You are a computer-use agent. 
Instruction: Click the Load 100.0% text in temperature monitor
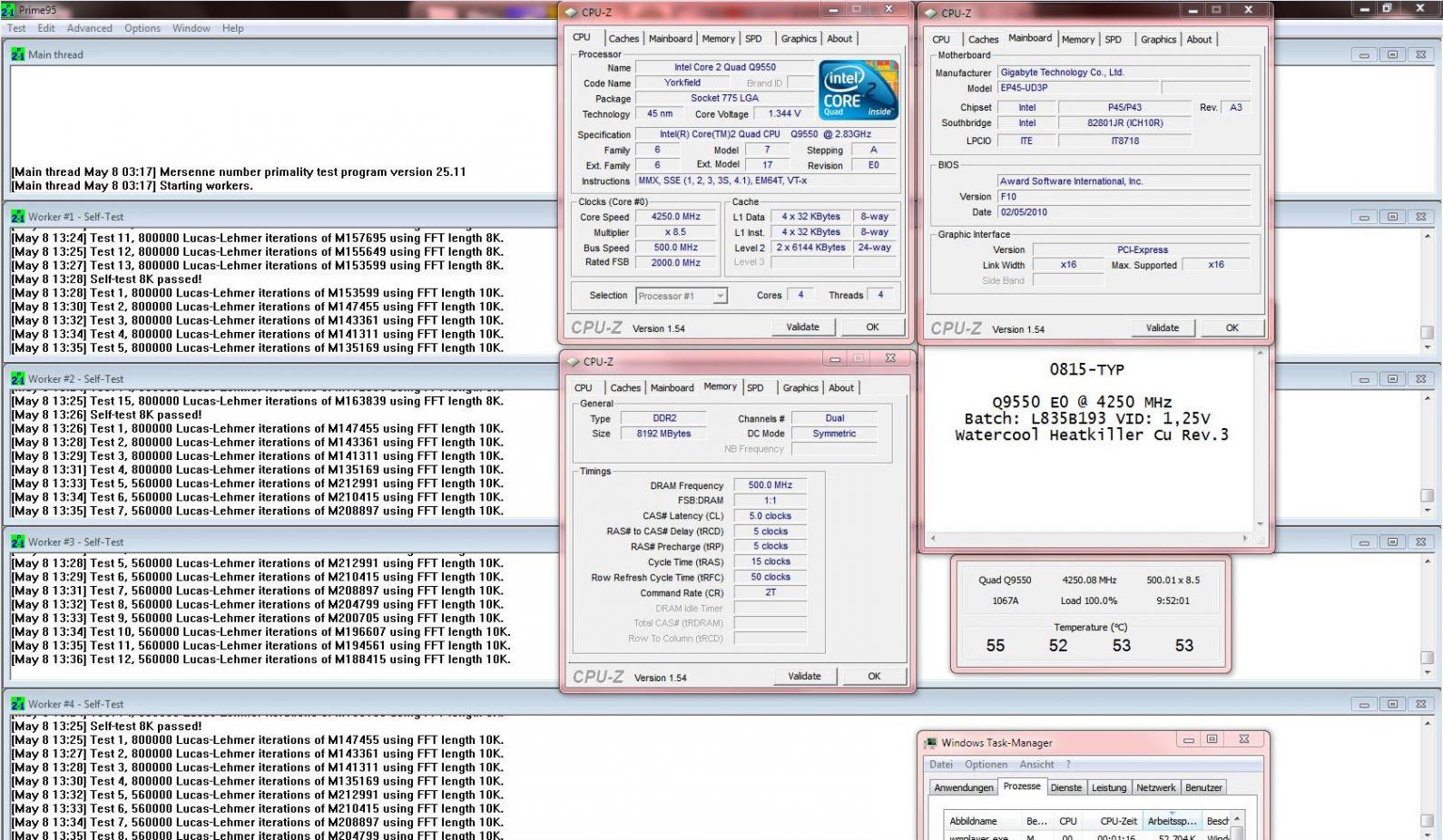[1088, 601]
